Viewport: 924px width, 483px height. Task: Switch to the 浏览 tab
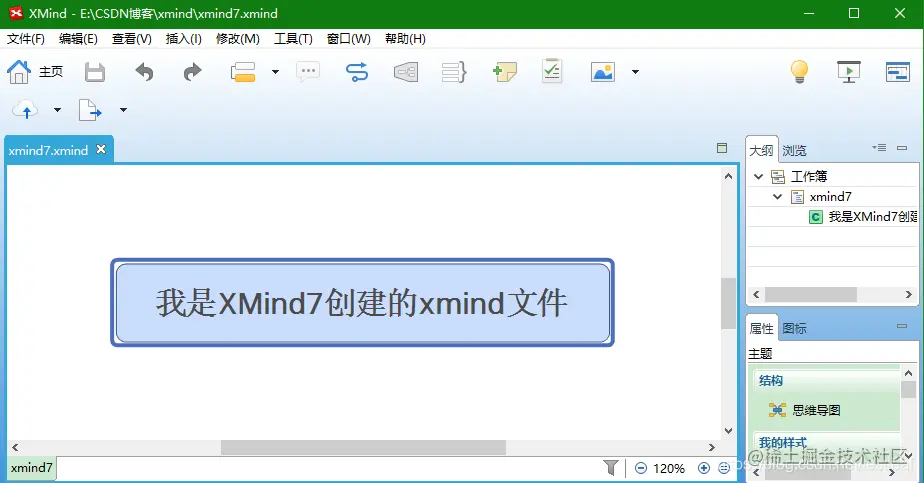point(794,151)
